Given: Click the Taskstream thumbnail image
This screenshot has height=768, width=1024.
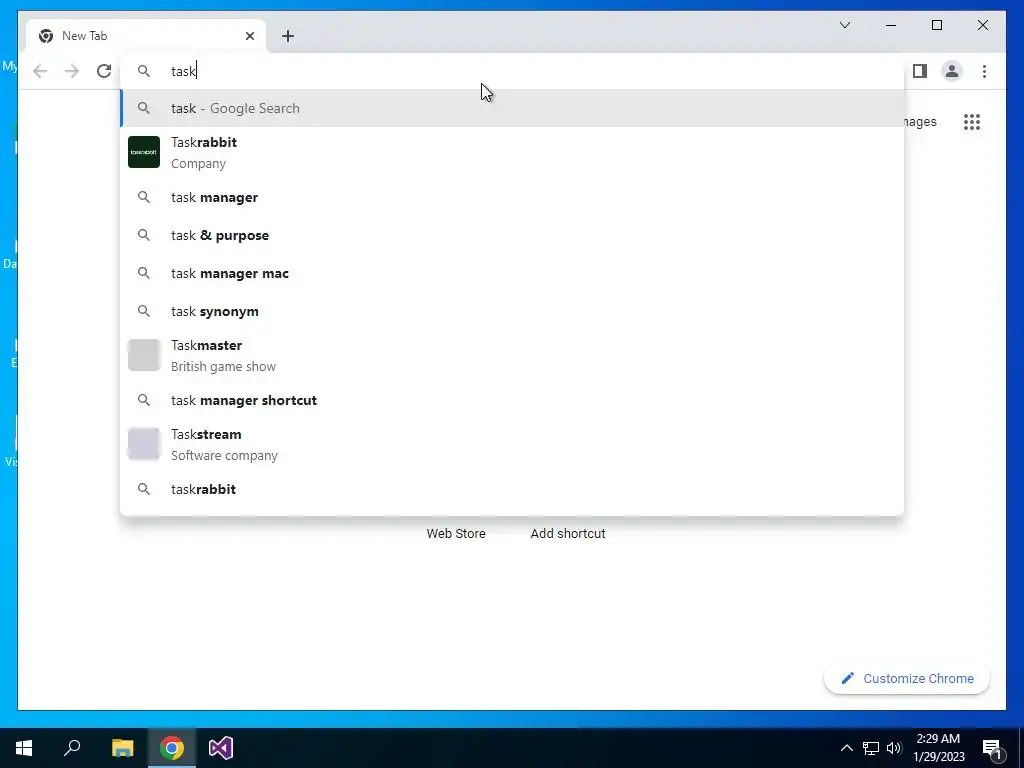Looking at the screenshot, I should [144, 444].
